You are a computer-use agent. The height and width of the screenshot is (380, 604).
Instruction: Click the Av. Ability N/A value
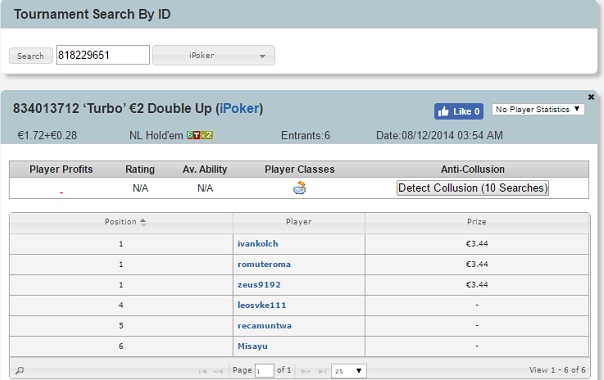205,188
